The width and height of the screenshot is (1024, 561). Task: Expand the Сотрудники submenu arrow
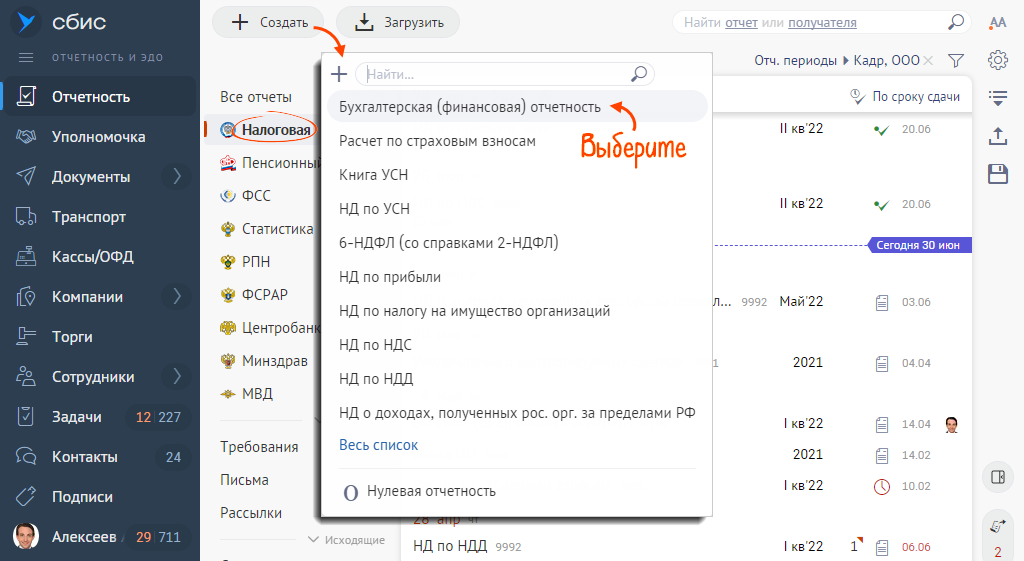click(177, 377)
